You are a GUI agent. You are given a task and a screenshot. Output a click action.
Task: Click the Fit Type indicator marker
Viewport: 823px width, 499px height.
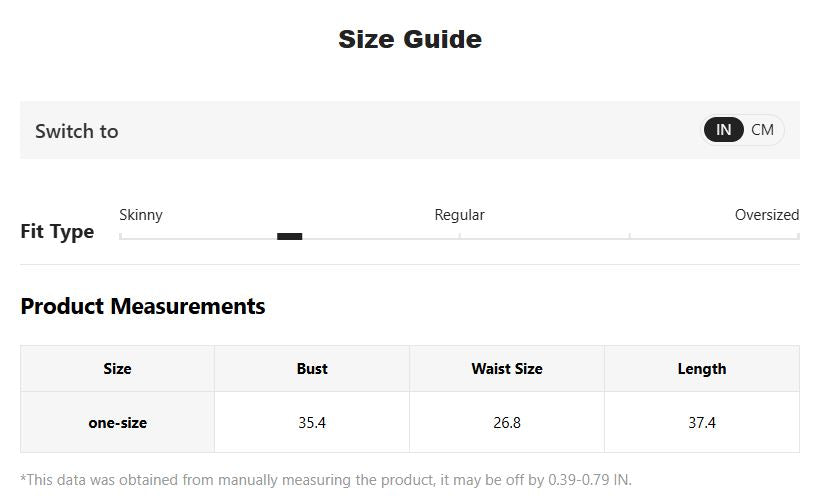(290, 236)
